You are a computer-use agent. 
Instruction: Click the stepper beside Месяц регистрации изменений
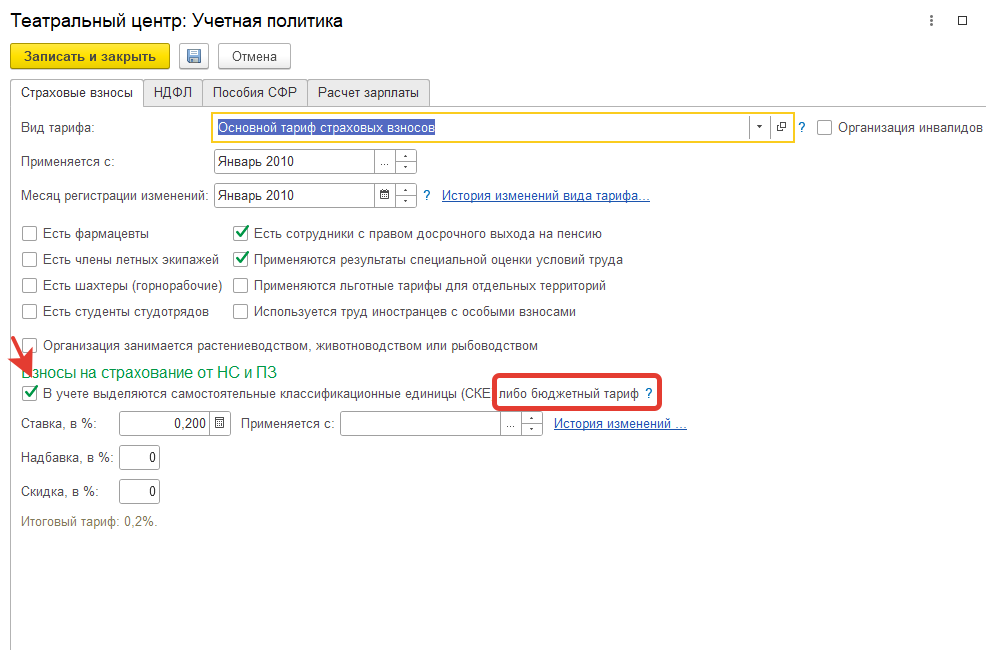406,195
